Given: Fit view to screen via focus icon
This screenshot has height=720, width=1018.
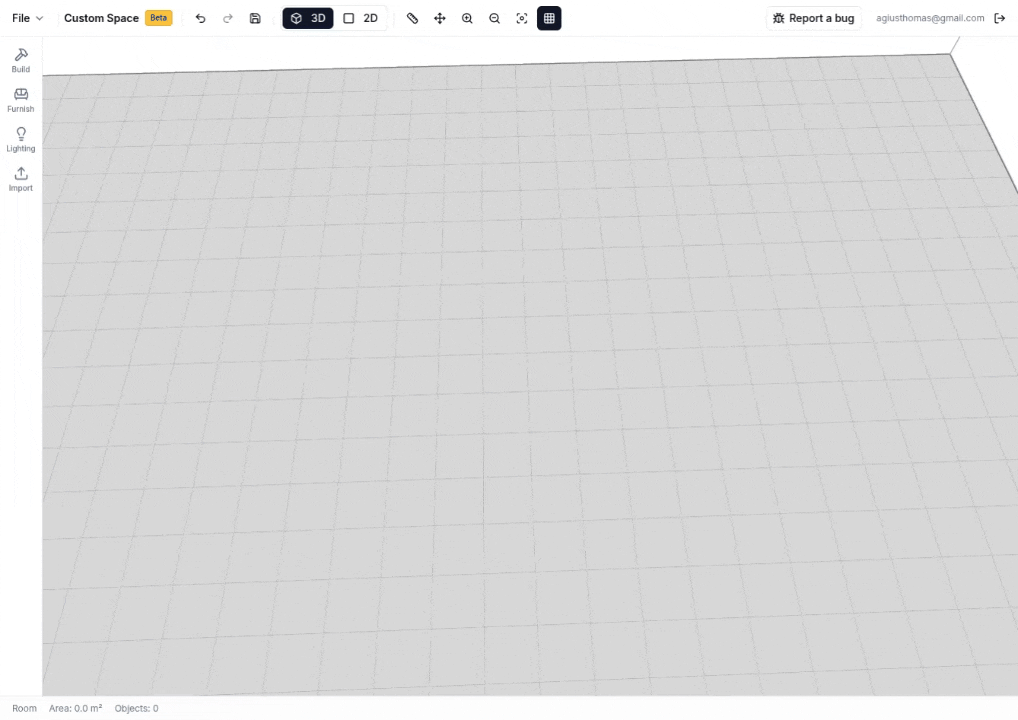Looking at the screenshot, I should pyautogui.click(x=522, y=18).
